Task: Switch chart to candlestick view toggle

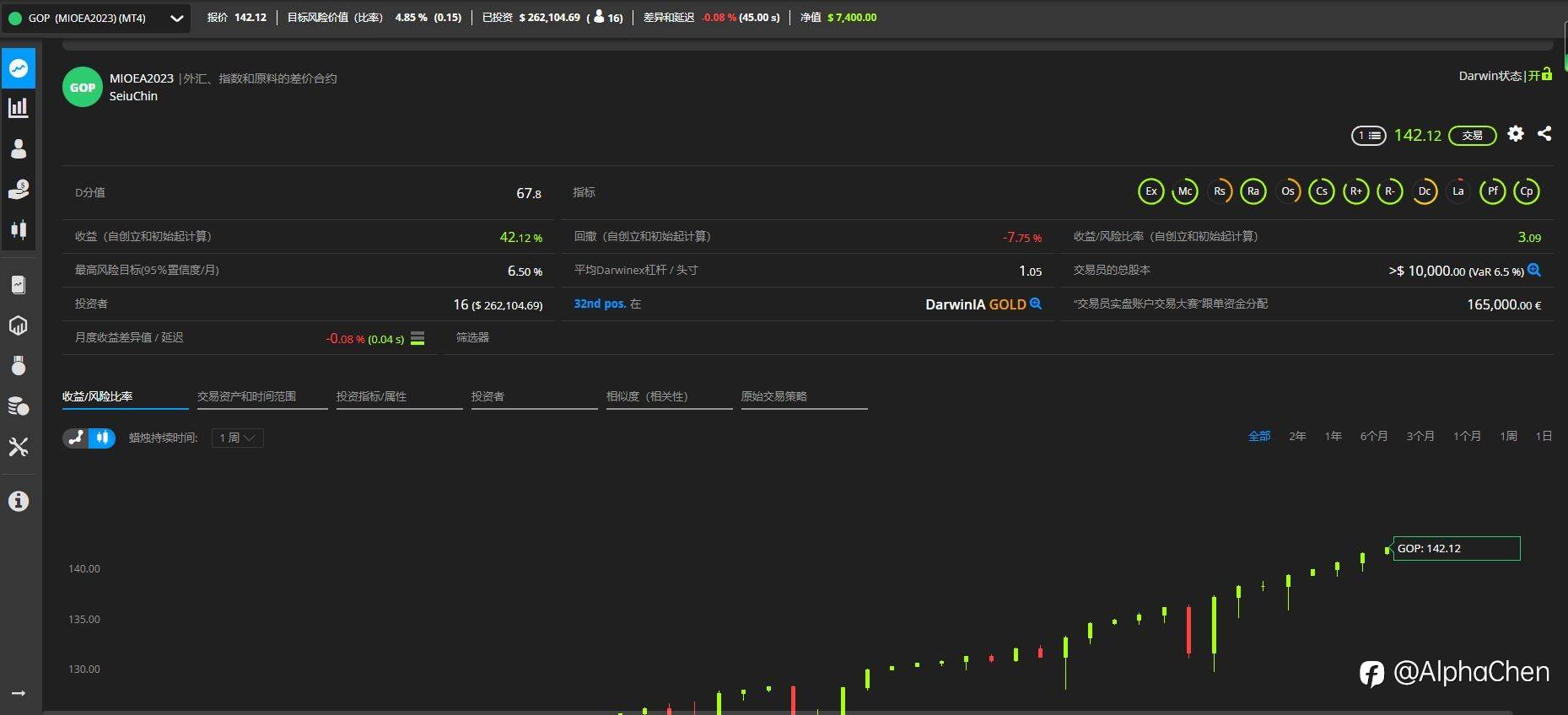Action: [x=102, y=438]
